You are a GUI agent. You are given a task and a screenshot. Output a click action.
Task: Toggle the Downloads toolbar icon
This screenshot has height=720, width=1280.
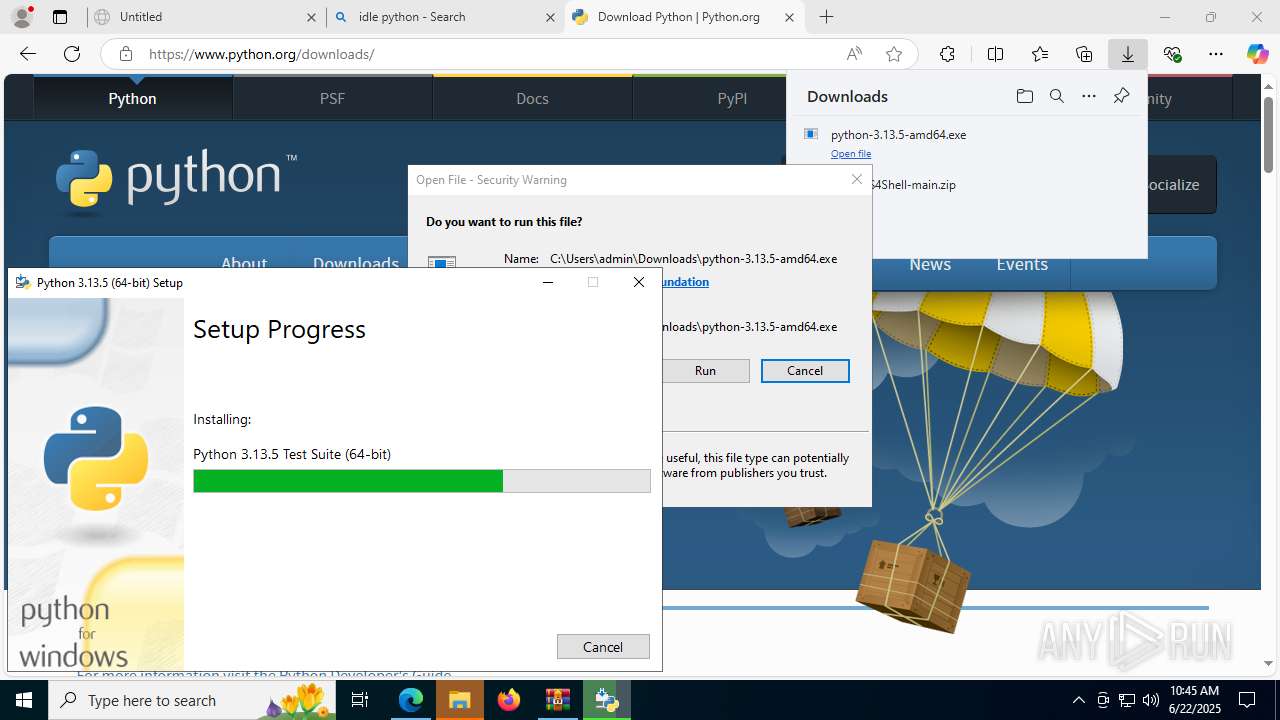1128,54
